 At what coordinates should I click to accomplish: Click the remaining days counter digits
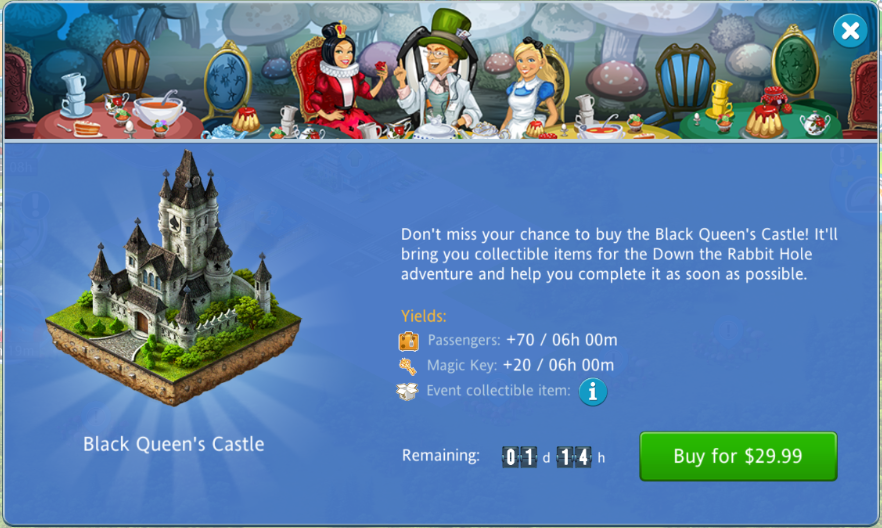[520, 457]
